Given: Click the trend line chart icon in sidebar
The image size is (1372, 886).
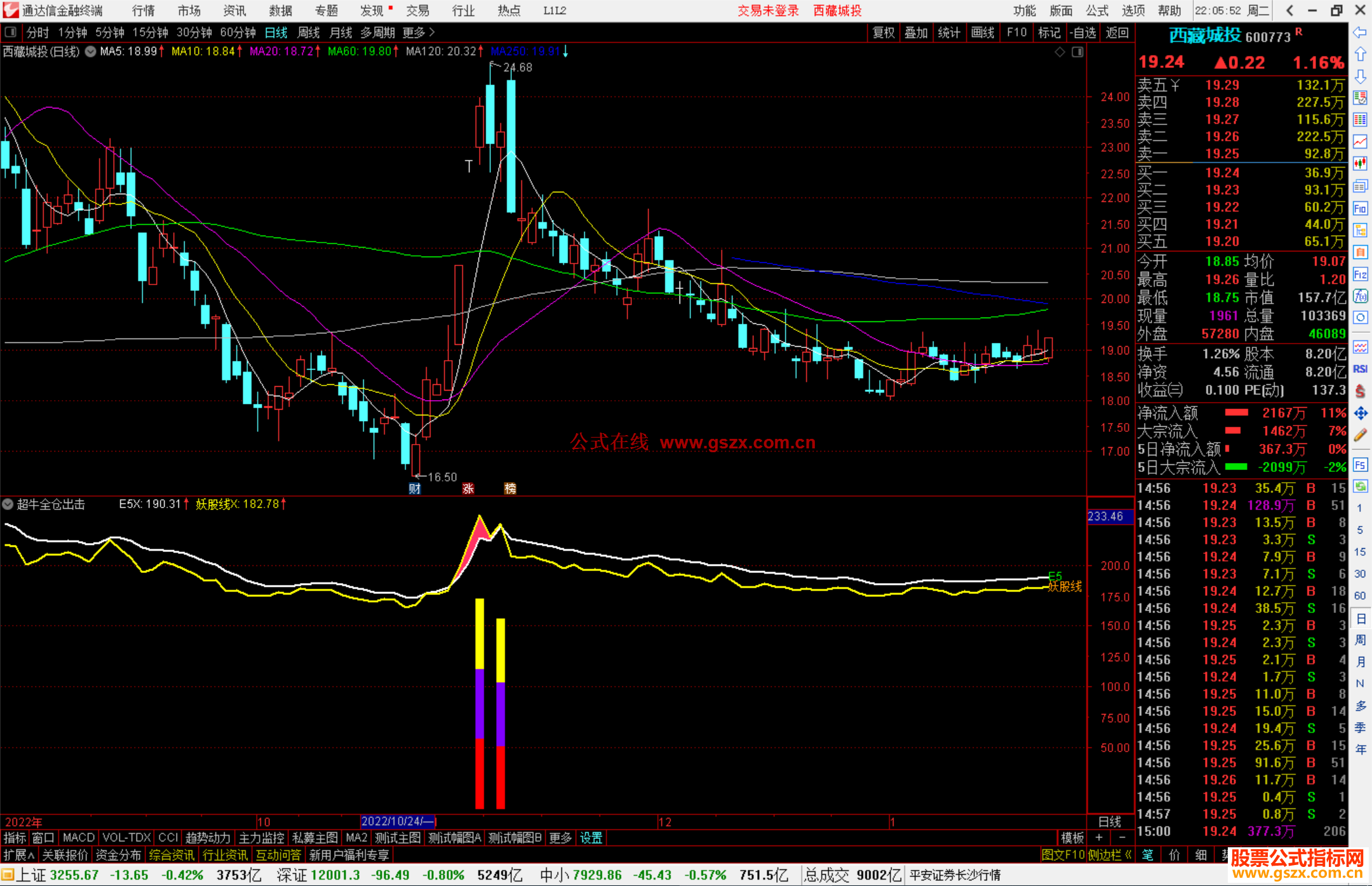Looking at the screenshot, I should pos(1360,142).
